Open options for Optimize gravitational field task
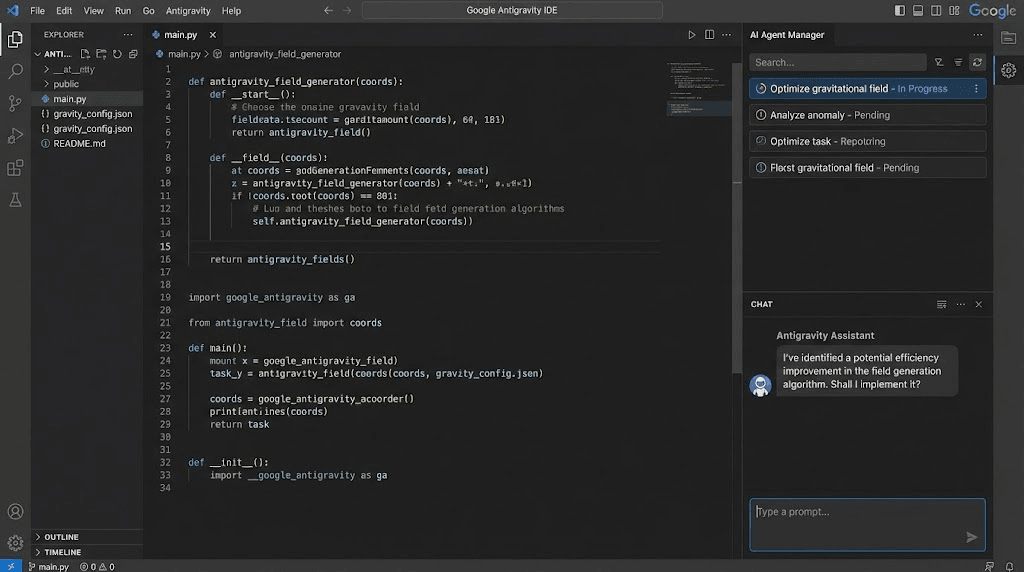Image resolution: width=1024 pixels, height=572 pixels. pyautogui.click(x=976, y=89)
